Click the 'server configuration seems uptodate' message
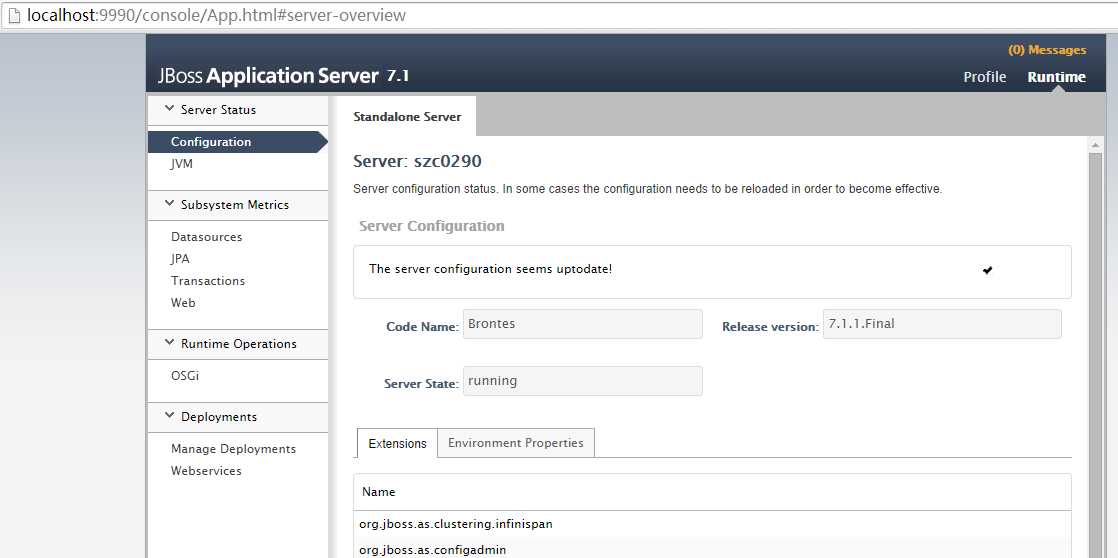 [491, 269]
